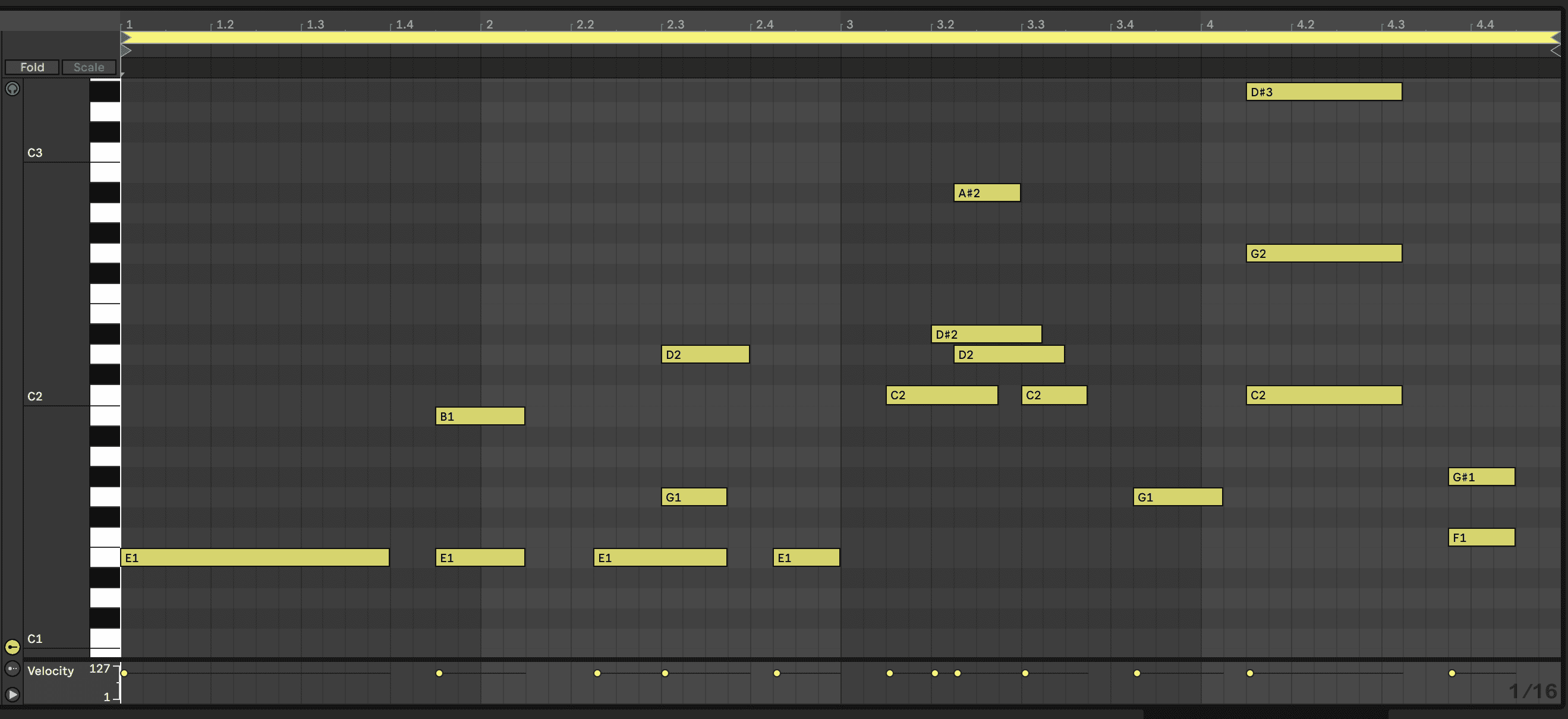
Task: Toggle the velocity lane show/hide button
Action: click(x=12, y=647)
